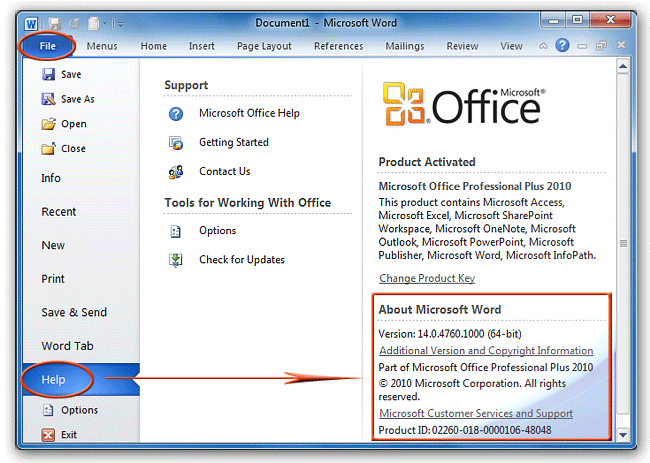Click the Save floppy disk icon in the File menu
Image resolution: width=650 pixels, height=463 pixels.
click(x=49, y=75)
